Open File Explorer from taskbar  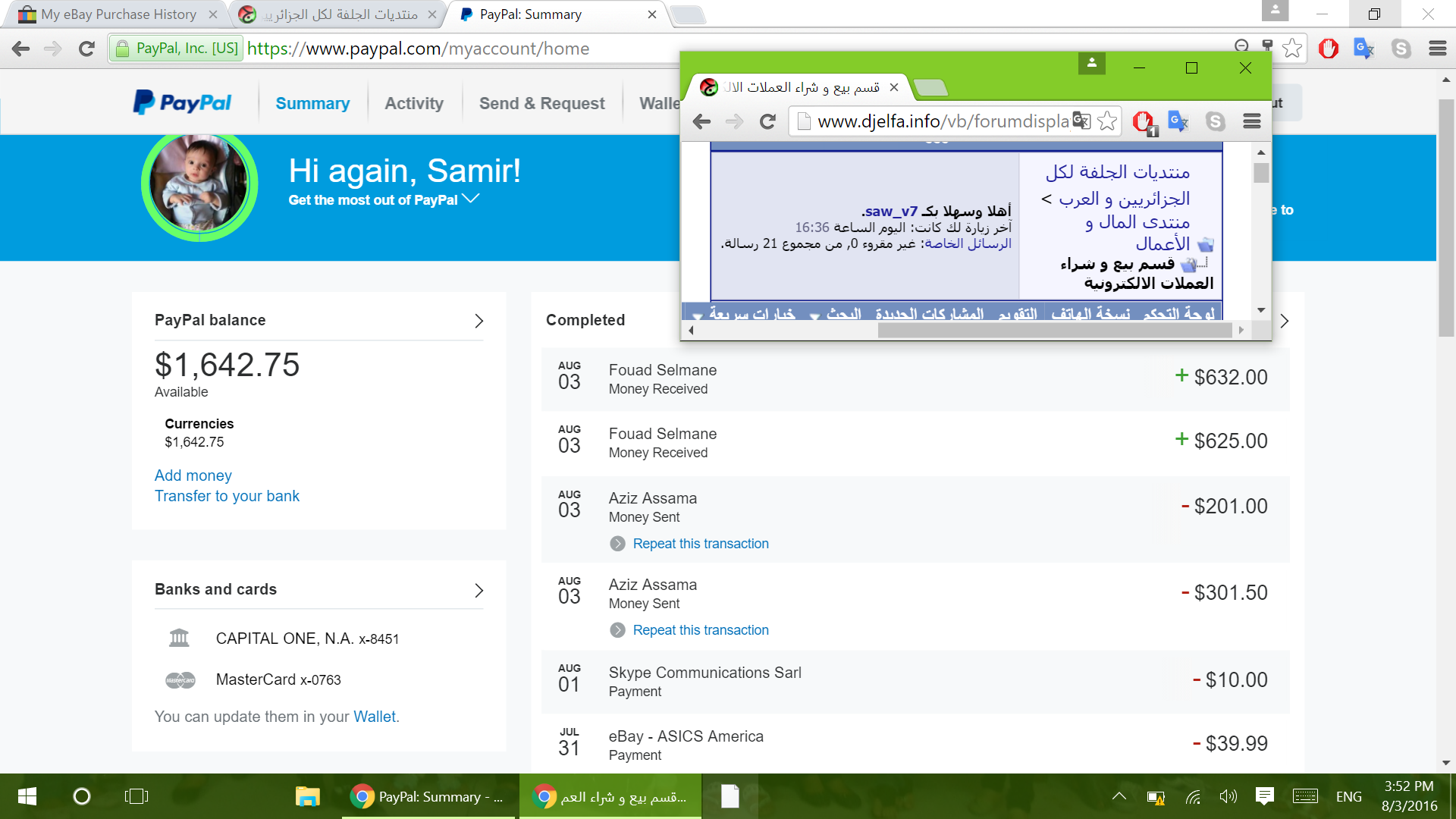307,796
